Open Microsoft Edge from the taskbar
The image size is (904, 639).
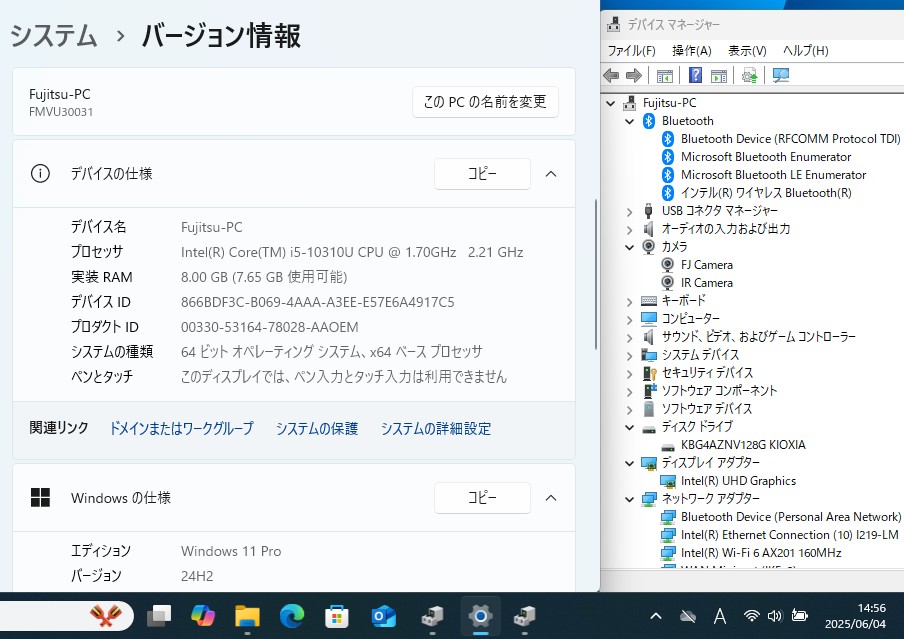coord(292,617)
